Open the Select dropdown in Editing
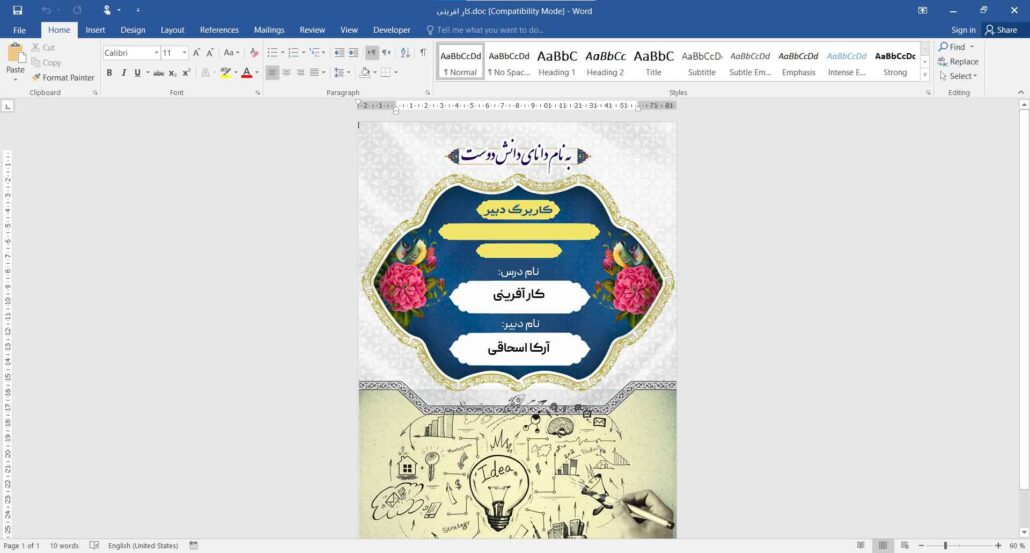 961,76
